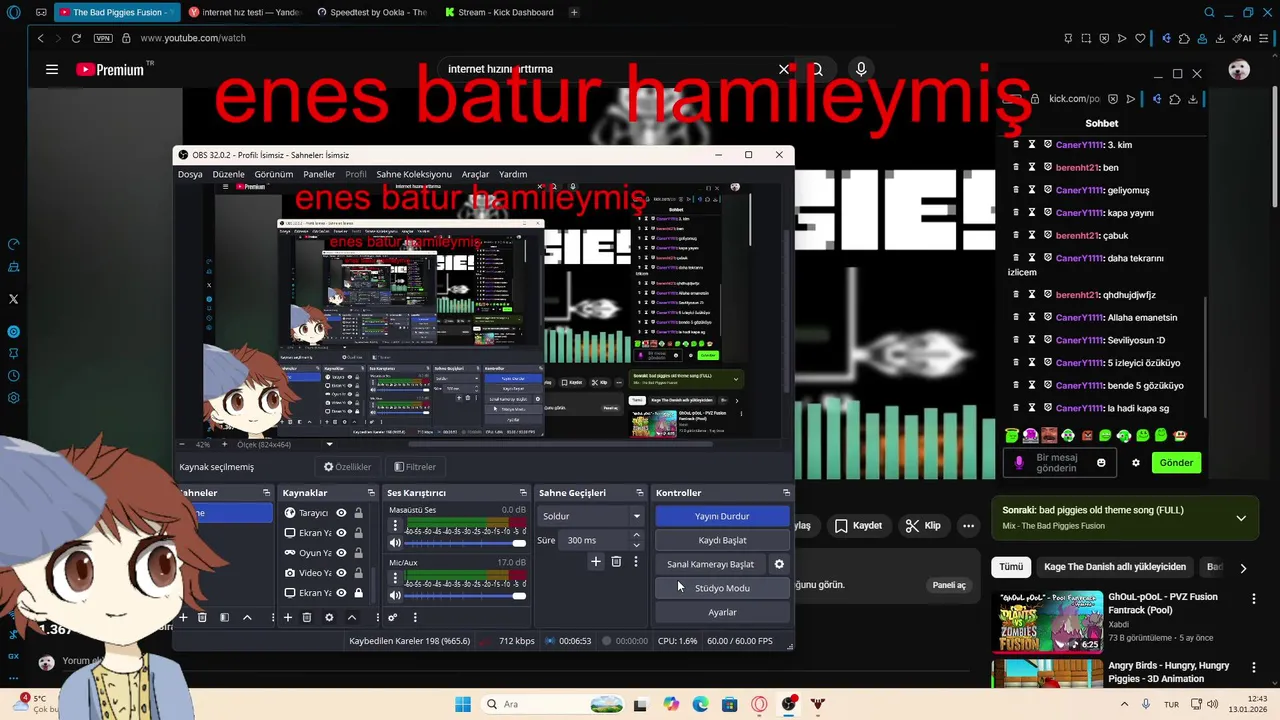Click Kaydı Başlat to start recording
Image resolution: width=1280 pixels, height=720 pixels.
point(722,540)
